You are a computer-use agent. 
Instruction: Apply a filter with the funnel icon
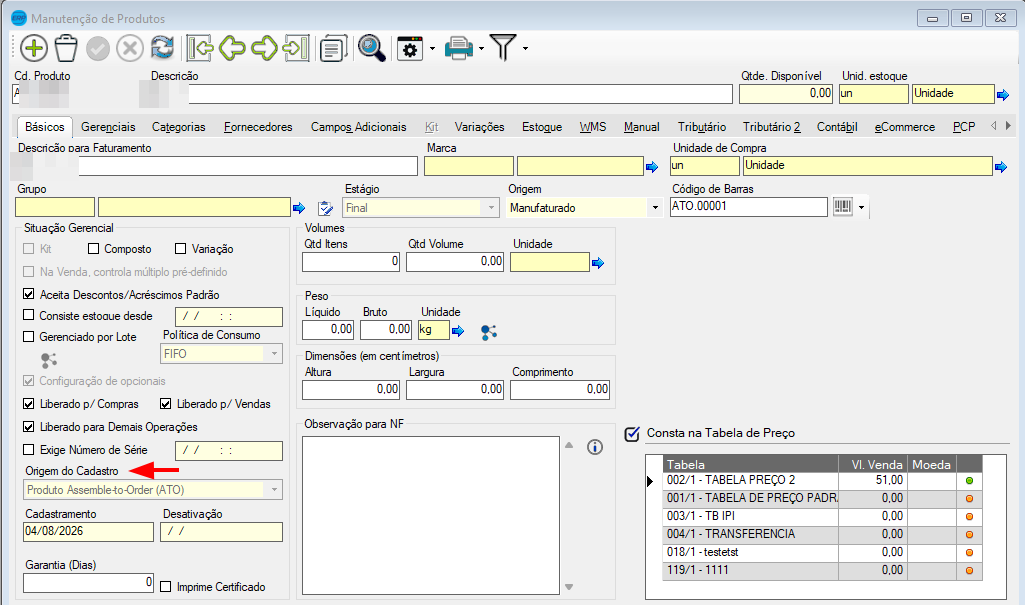point(503,48)
